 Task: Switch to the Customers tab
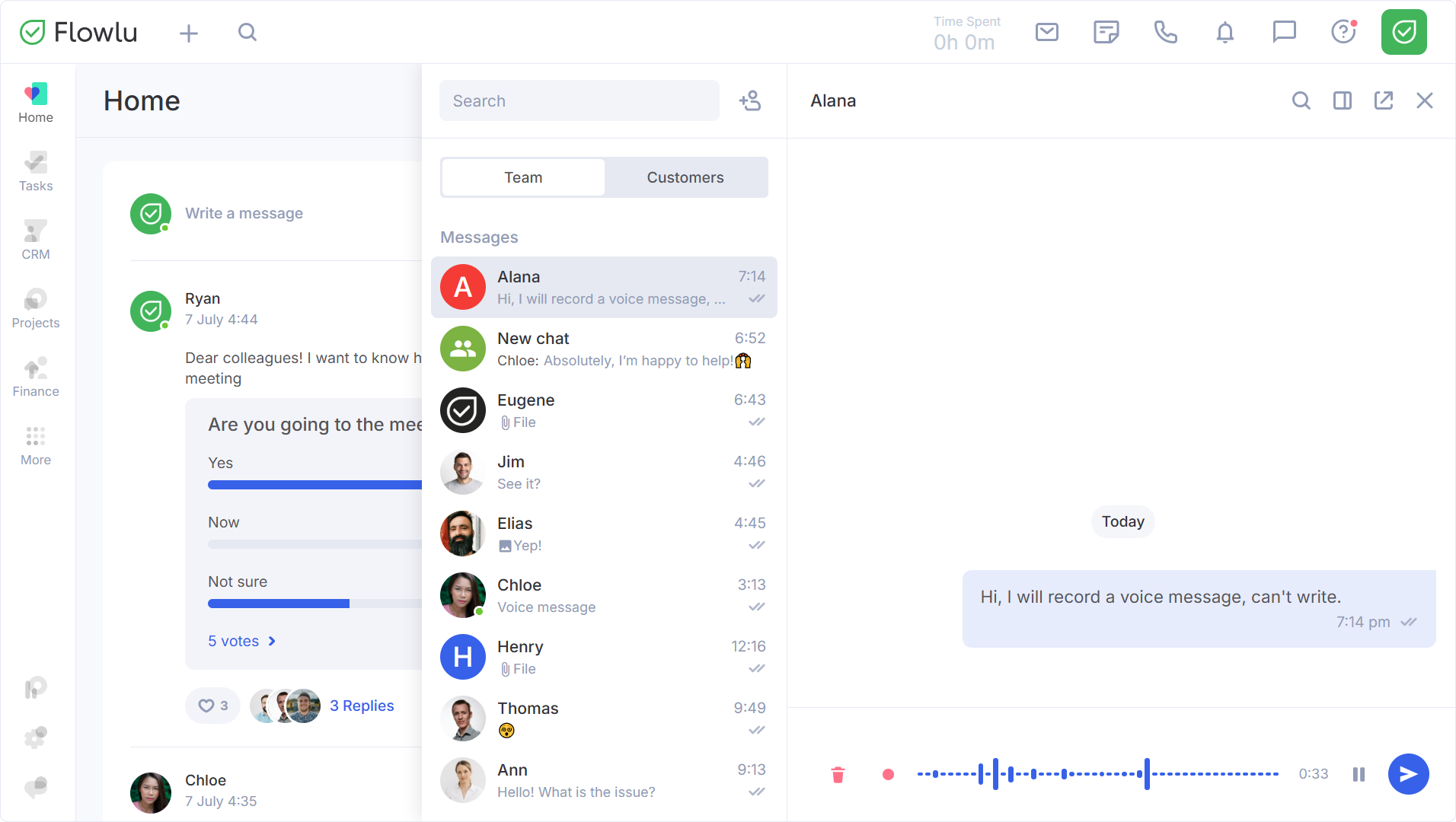click(x=685, y=177)
